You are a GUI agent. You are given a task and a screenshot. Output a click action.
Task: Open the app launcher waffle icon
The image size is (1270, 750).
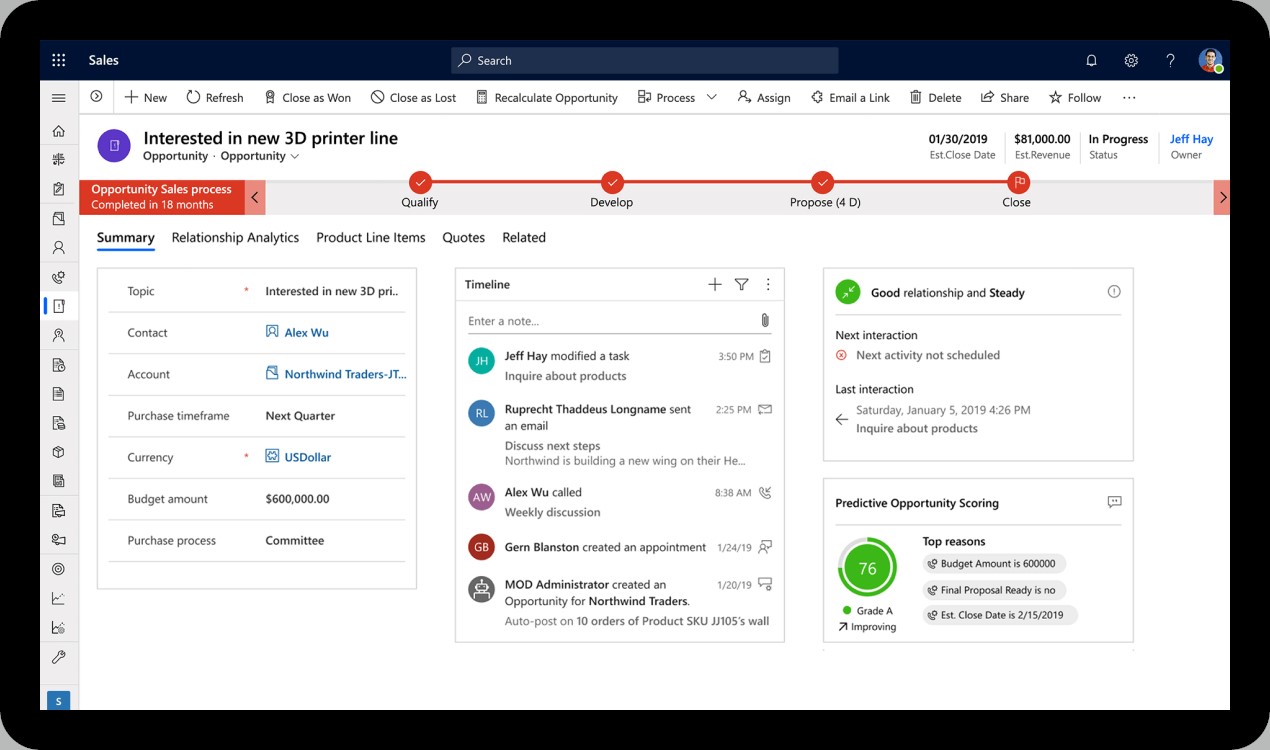(58, 60)
